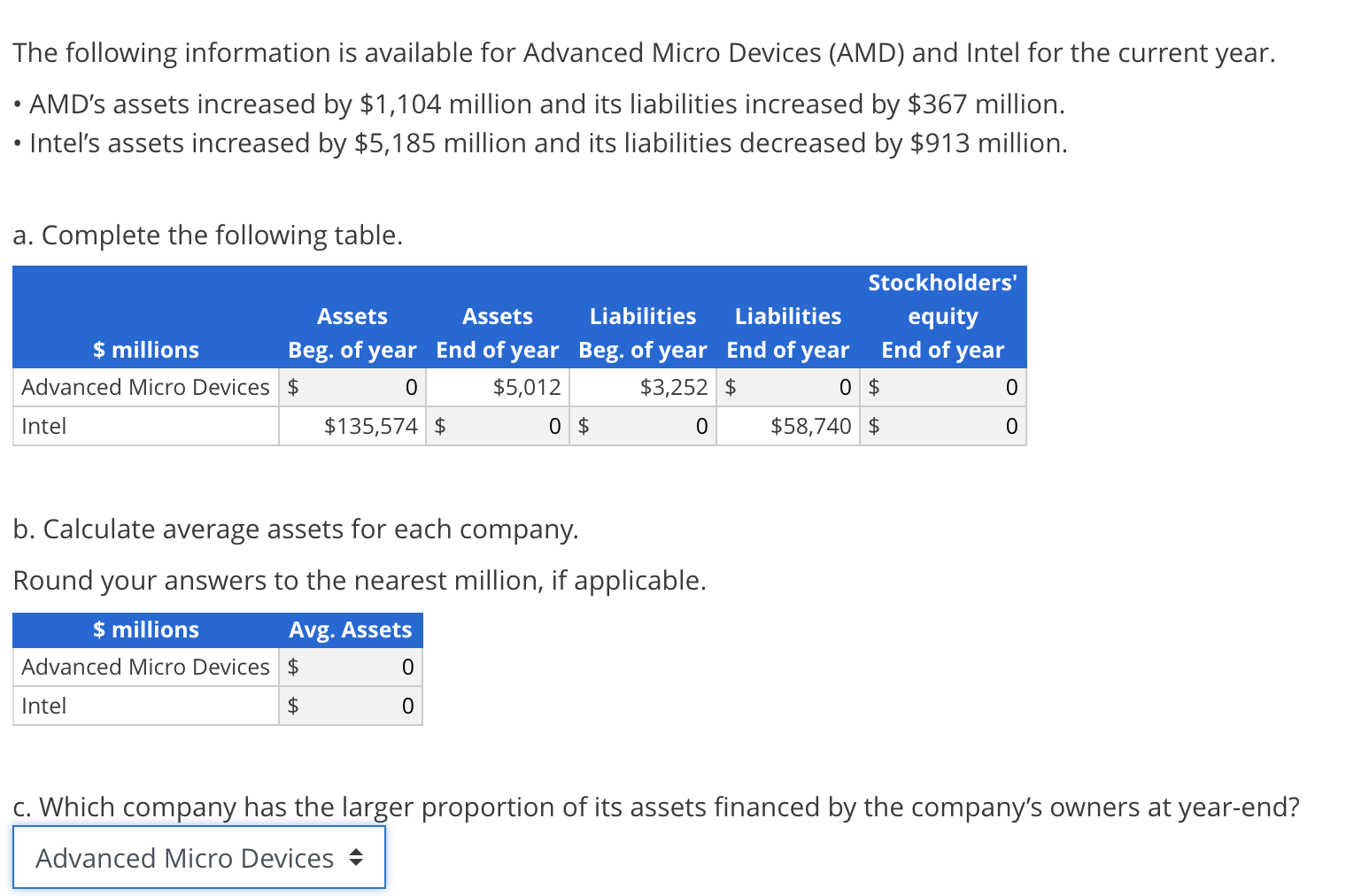Click AMD Stockholders' equity End of year input
This screenshot has width=1346, height=896.
click(943, 387)
